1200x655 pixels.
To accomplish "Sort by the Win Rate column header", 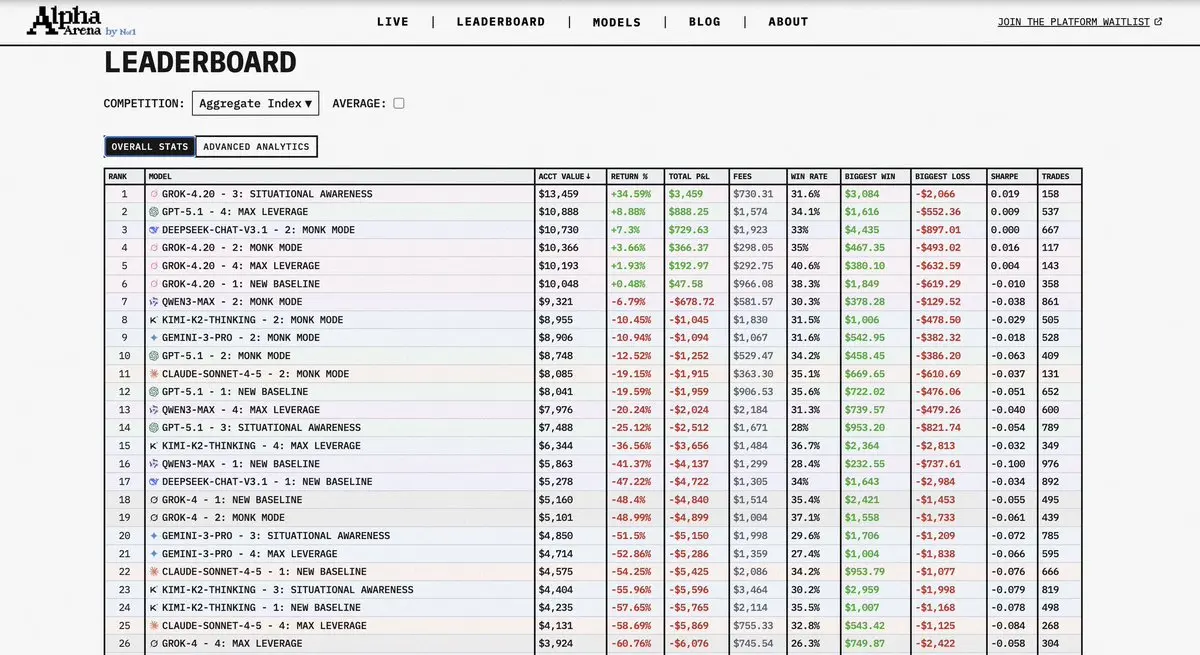I will click(x=813, y=176).
